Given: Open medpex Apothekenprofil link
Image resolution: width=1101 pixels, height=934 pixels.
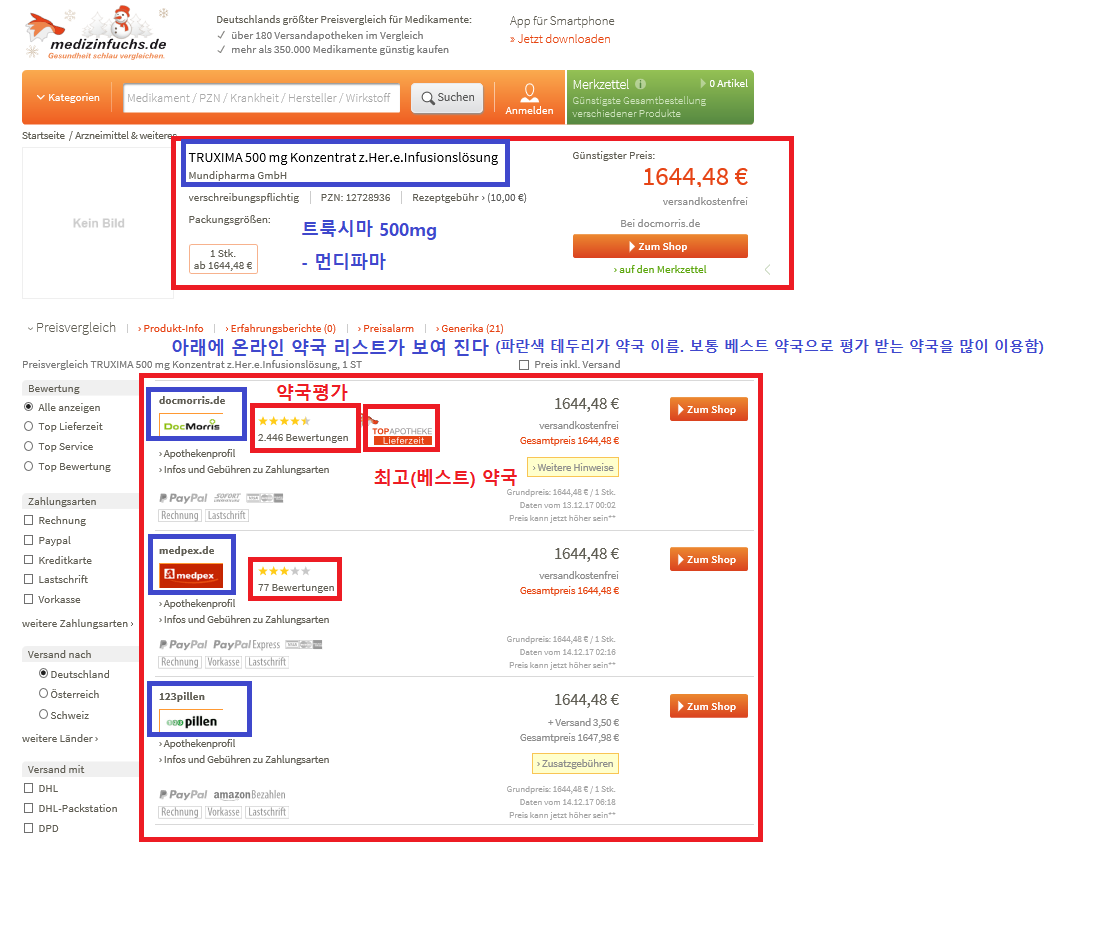Looking at the screenshot, I should click(x=197, y=604).
